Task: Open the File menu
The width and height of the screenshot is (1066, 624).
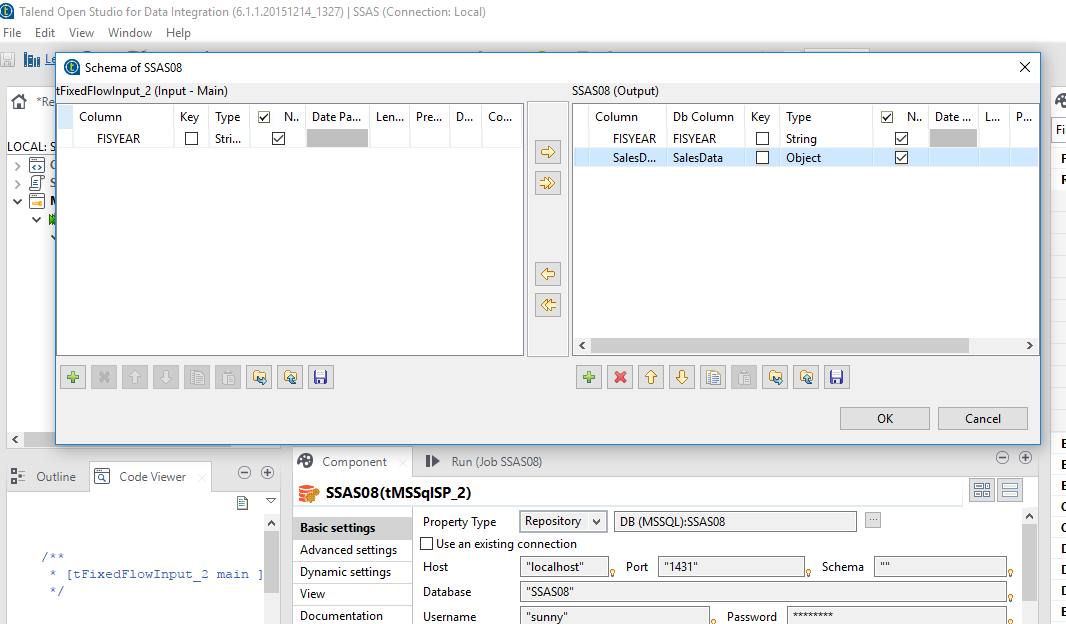Action: pyautogui.click(x=12, y=33)
